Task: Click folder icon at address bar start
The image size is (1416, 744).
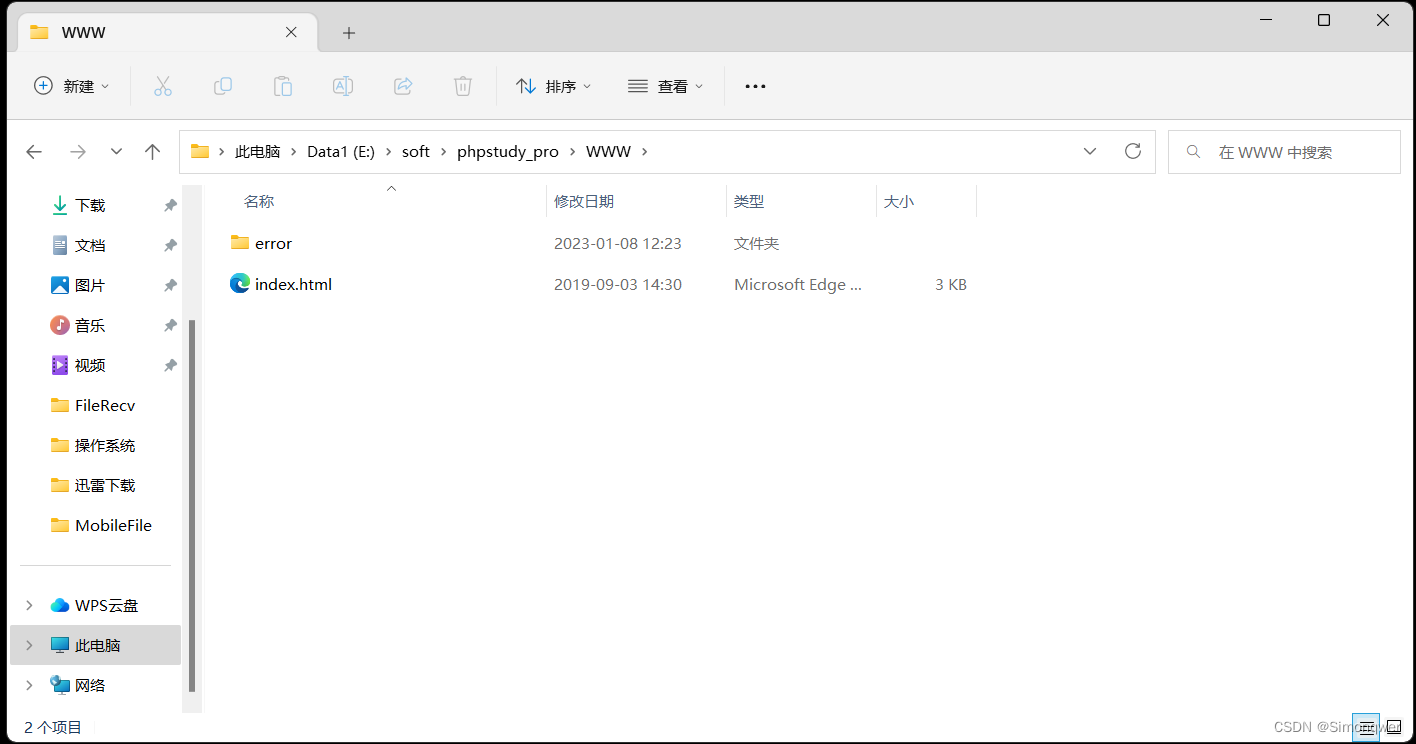Action: click(x=200, y=152)
